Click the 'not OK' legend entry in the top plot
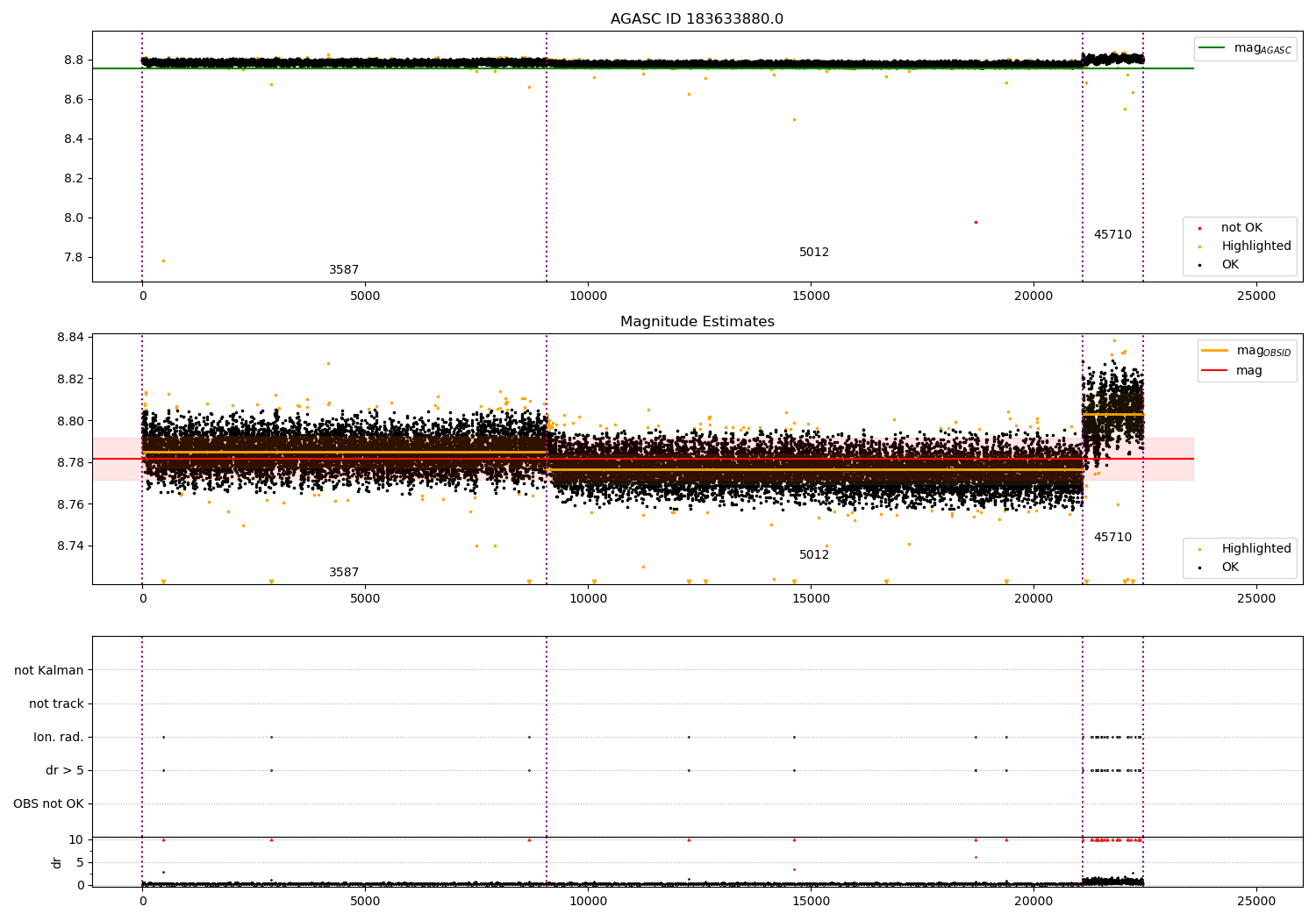The image size is (1316, 921). click(x=1241, y=228)
